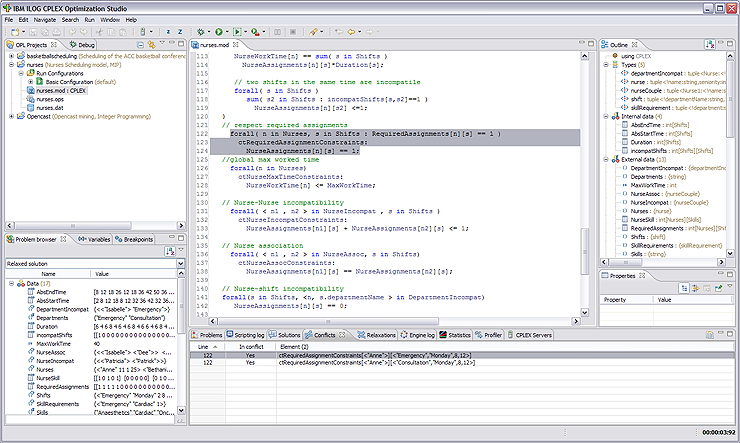Image resolution: width=740 pixels, height=443 pixels.
Task: Expand the basketballscheduling project
Action: click(x=10, y=56)
